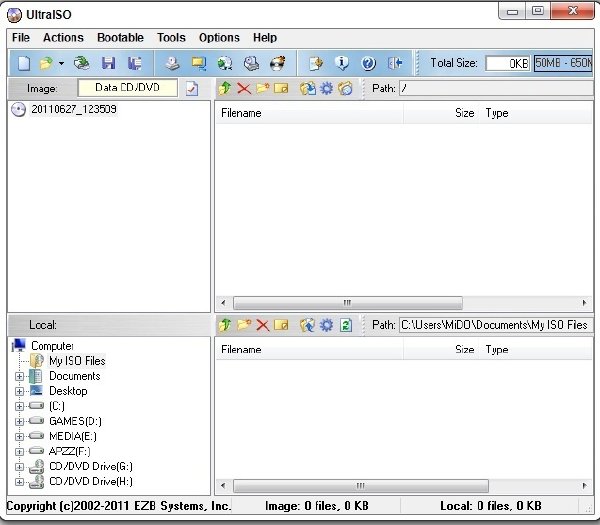Click the Convert image monitor icon
The image size is (600, 525).
(199, 63)
